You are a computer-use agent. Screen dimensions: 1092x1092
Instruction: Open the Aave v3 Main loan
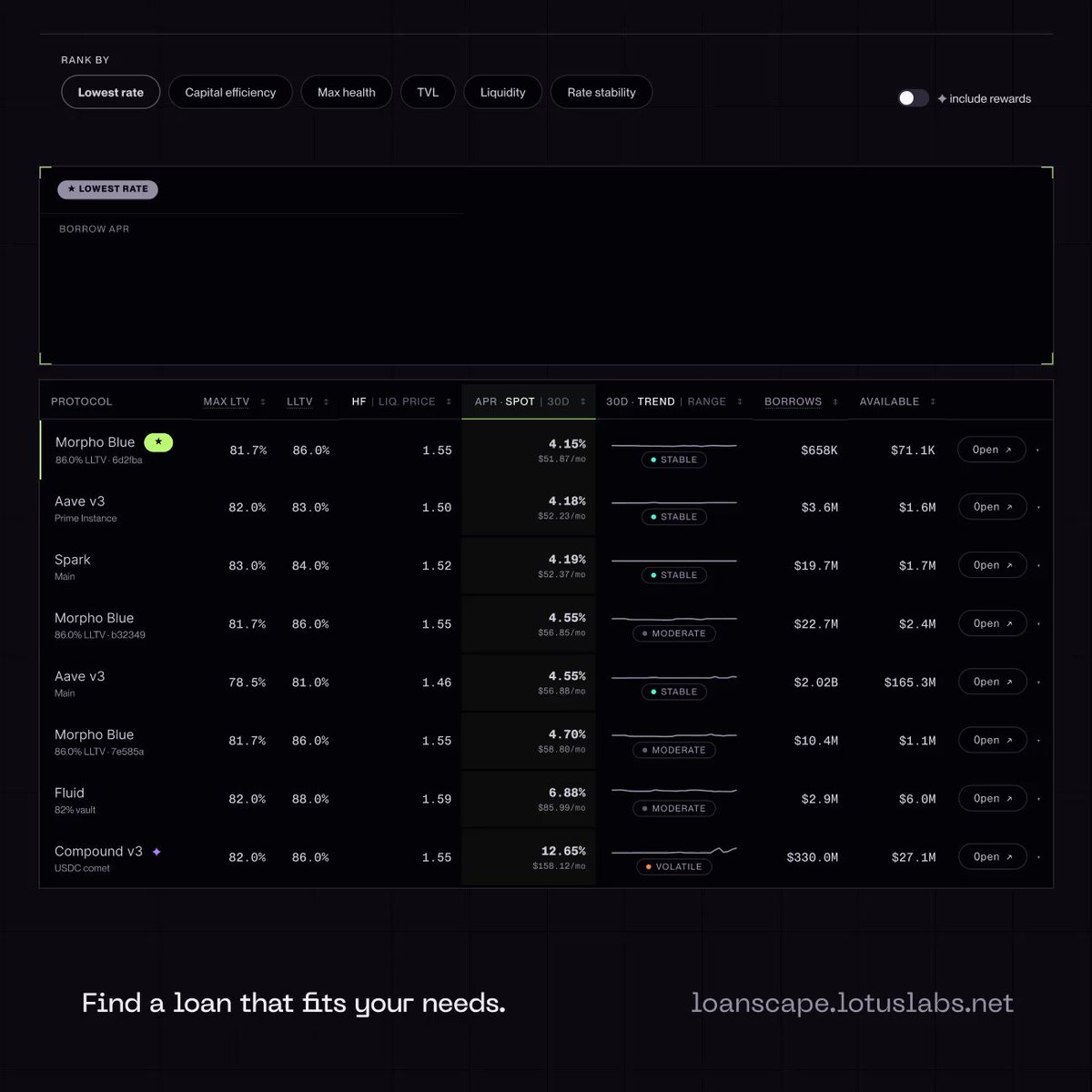pos(992,682)
